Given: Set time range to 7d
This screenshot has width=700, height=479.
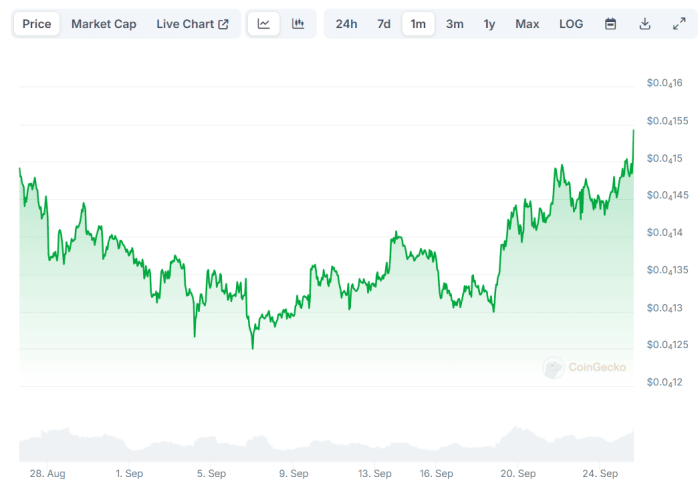Looking at the screenshot, I should click(x=384, y=24).
